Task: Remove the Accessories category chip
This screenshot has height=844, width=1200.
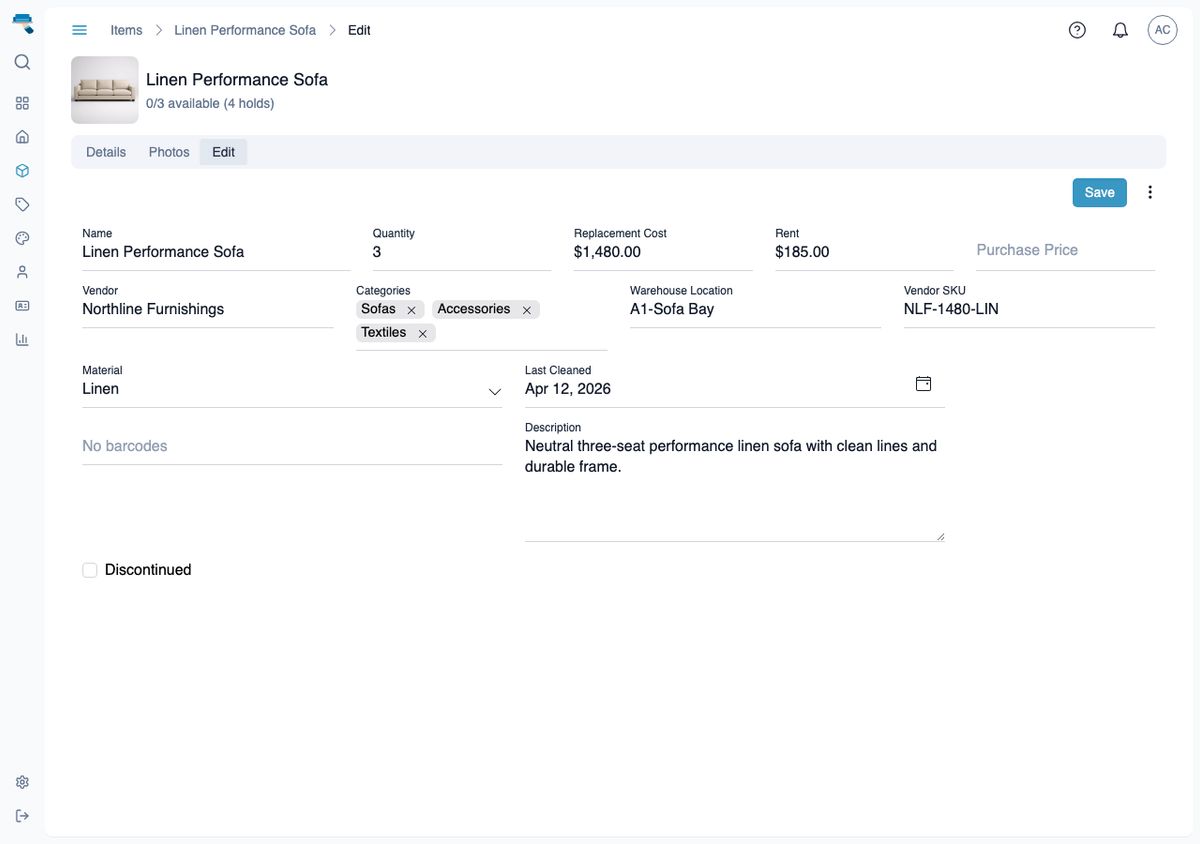Action: pos(527,310)
